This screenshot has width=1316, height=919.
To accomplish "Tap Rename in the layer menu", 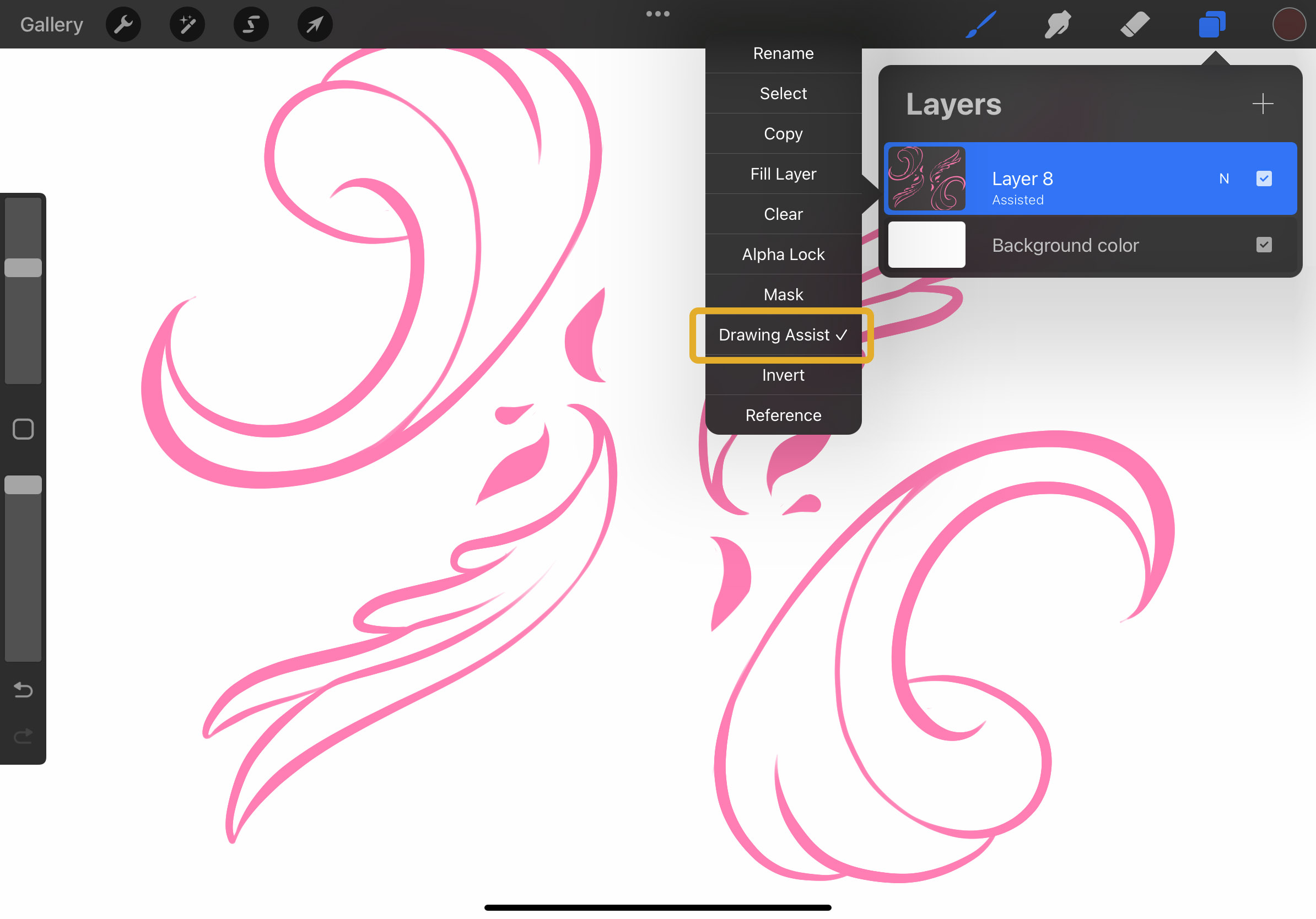I will [x=783, y=54].
